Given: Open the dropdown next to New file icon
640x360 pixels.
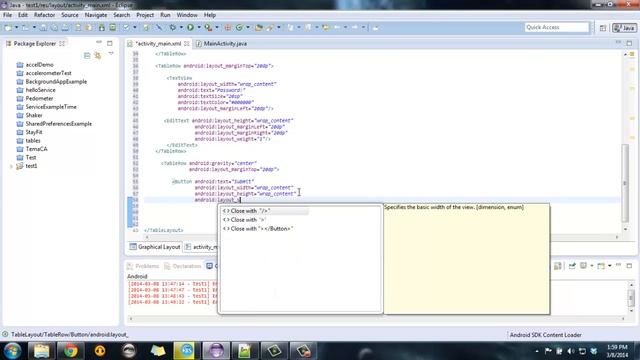Looking at the screenshot, I should coord(16,27).
